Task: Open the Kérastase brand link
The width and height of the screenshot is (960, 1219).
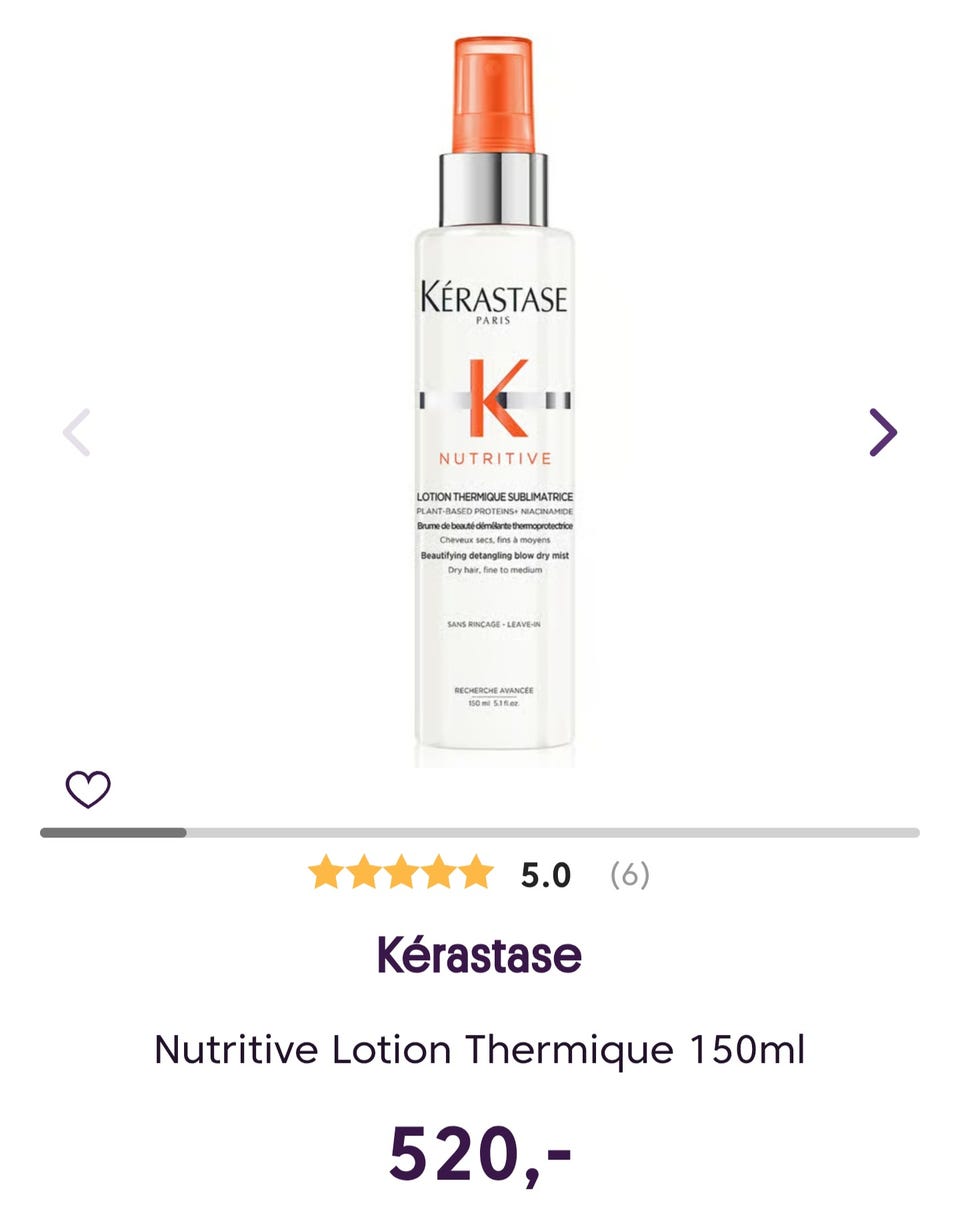Action: [x=480, y=954]
